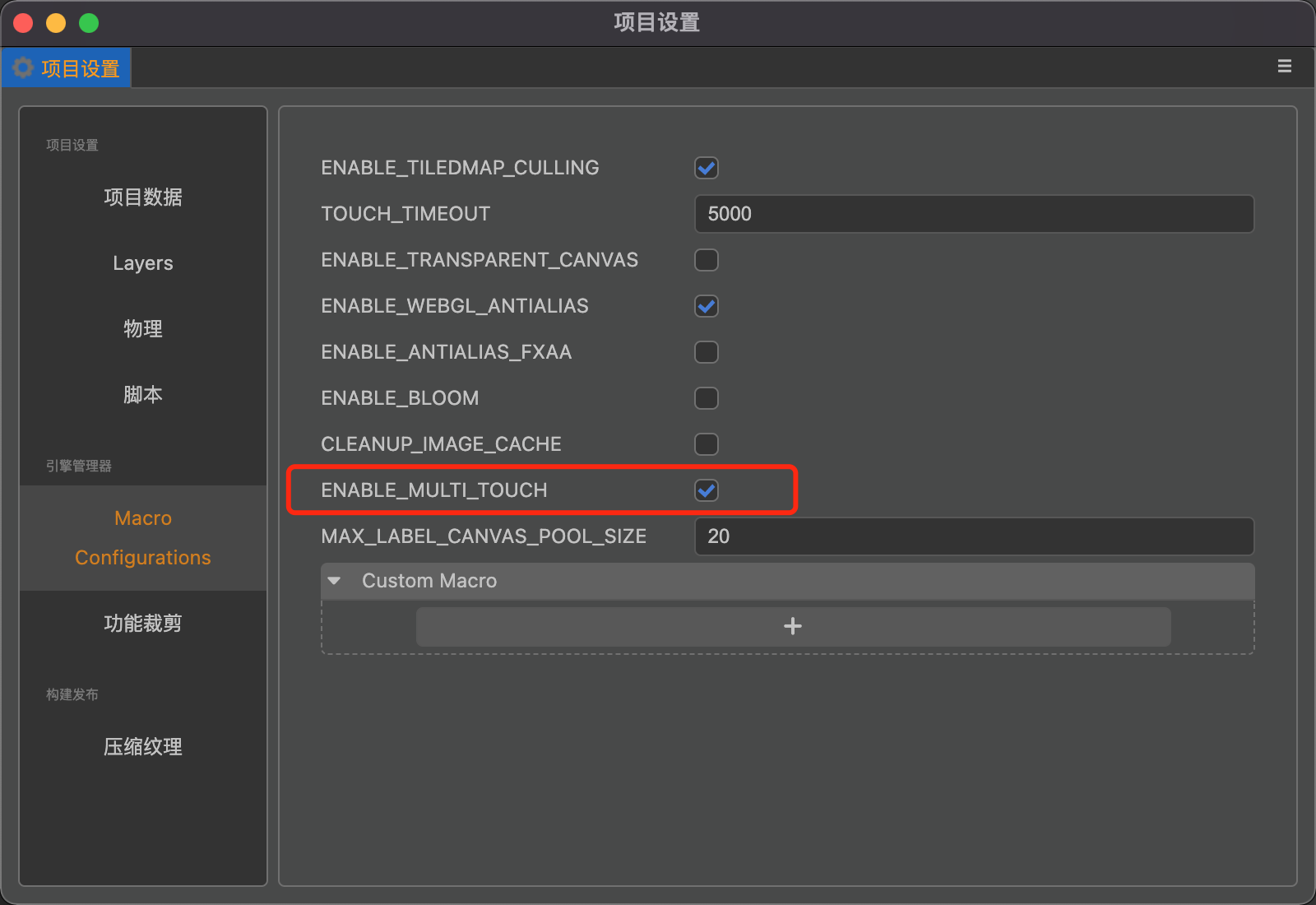Select the 项目设置 panel tab
The height and width of the screenshot is (905, 1316).
(67, 67)
